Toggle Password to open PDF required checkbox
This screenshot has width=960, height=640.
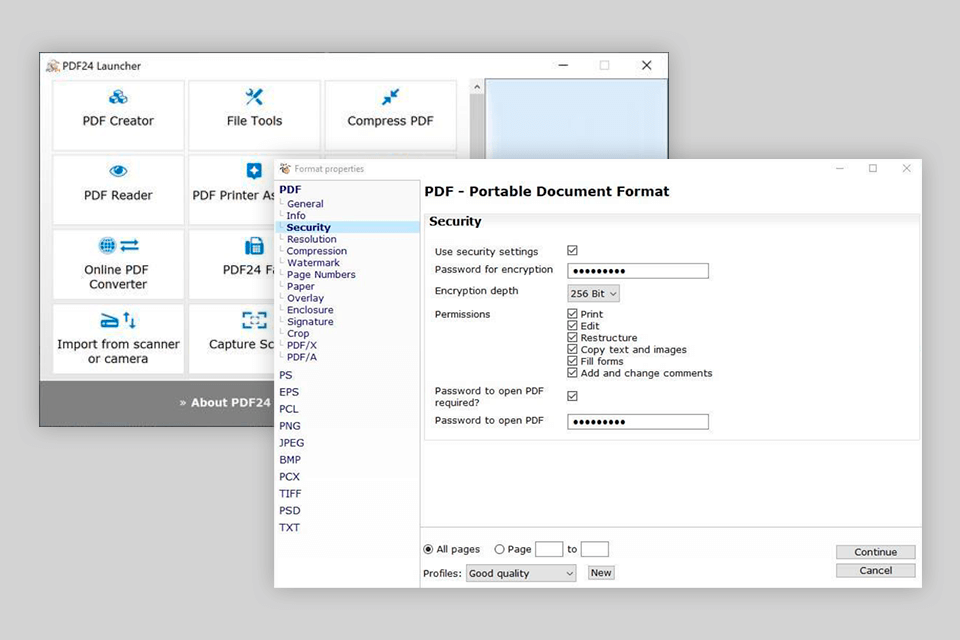coord(572,396)
